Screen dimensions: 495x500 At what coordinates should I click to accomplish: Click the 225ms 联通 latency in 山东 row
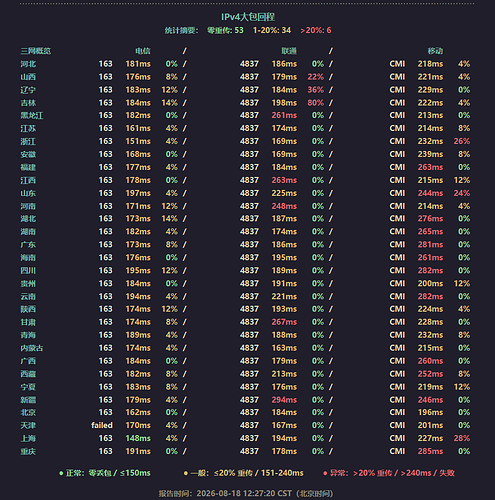coord(284,193)
